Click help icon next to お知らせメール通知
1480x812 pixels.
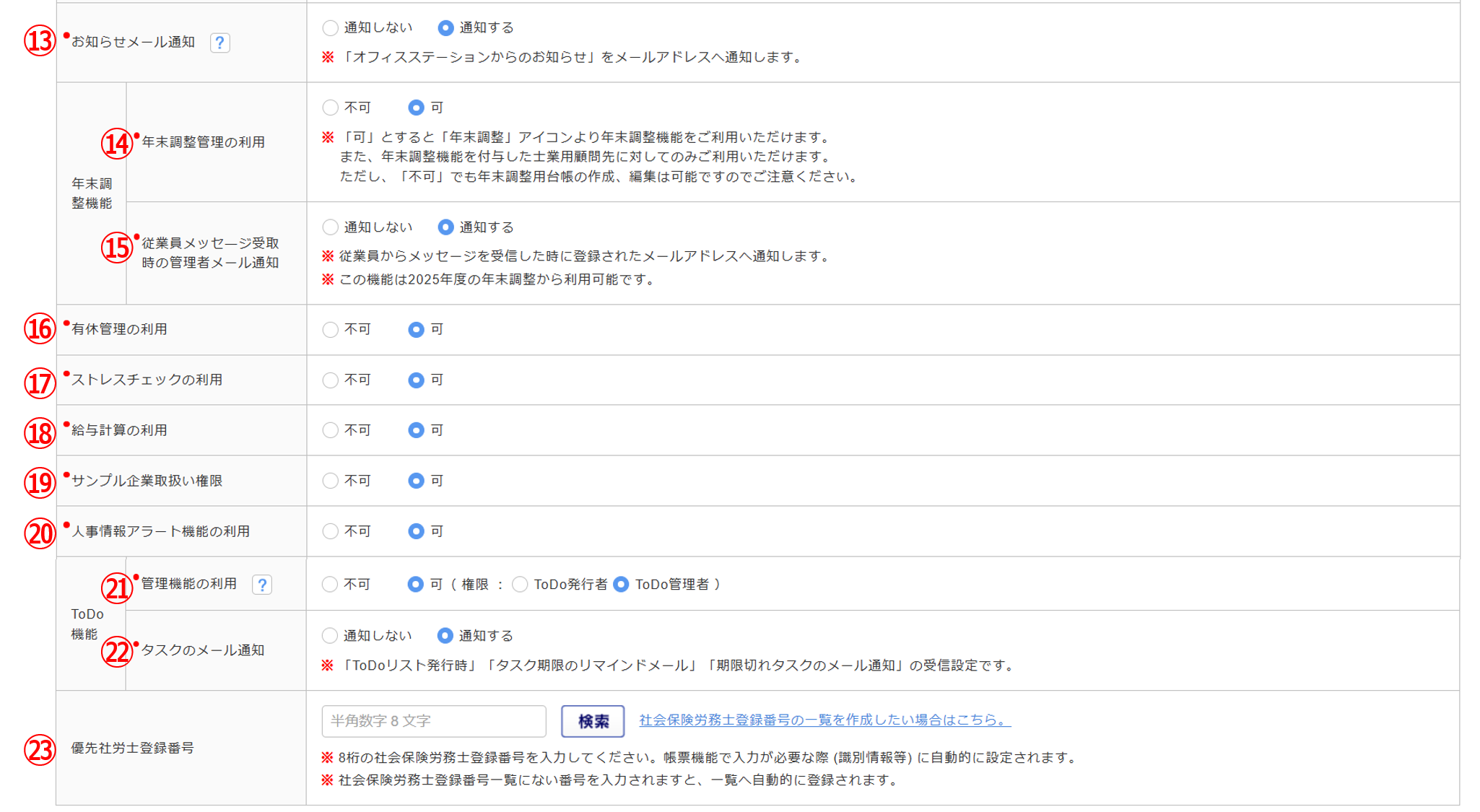click(x=220, y=43)
